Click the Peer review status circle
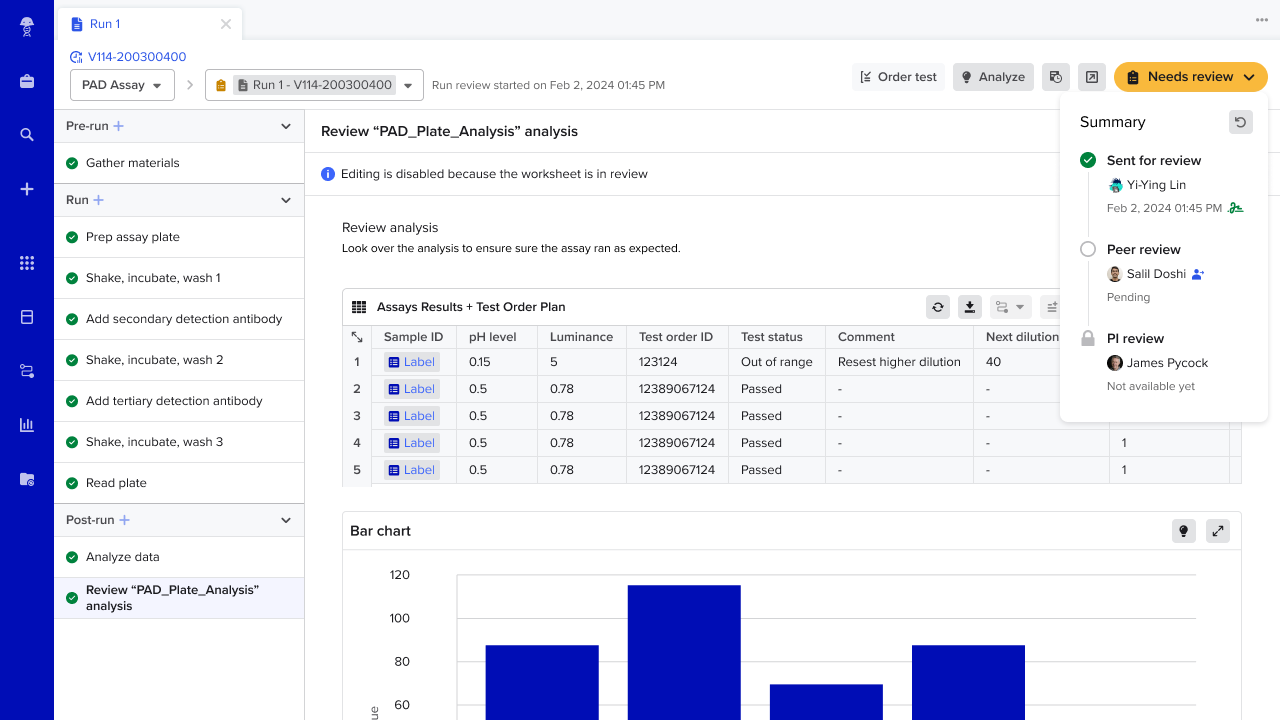This screenshot has width=1280, height=720. click(1088, 249)
